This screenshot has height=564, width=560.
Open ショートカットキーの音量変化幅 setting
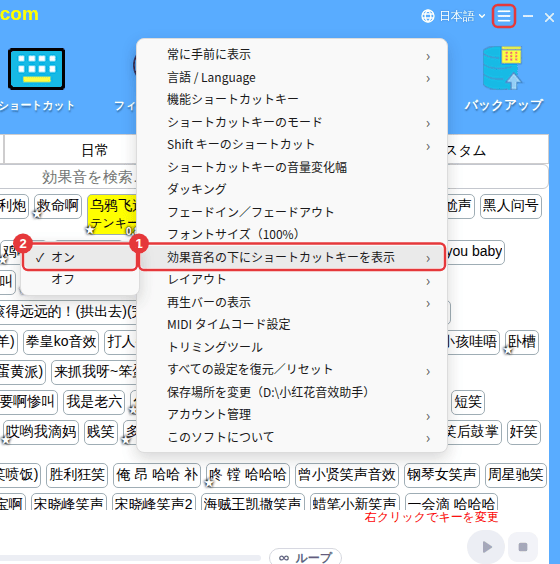(x=292, y=167)
